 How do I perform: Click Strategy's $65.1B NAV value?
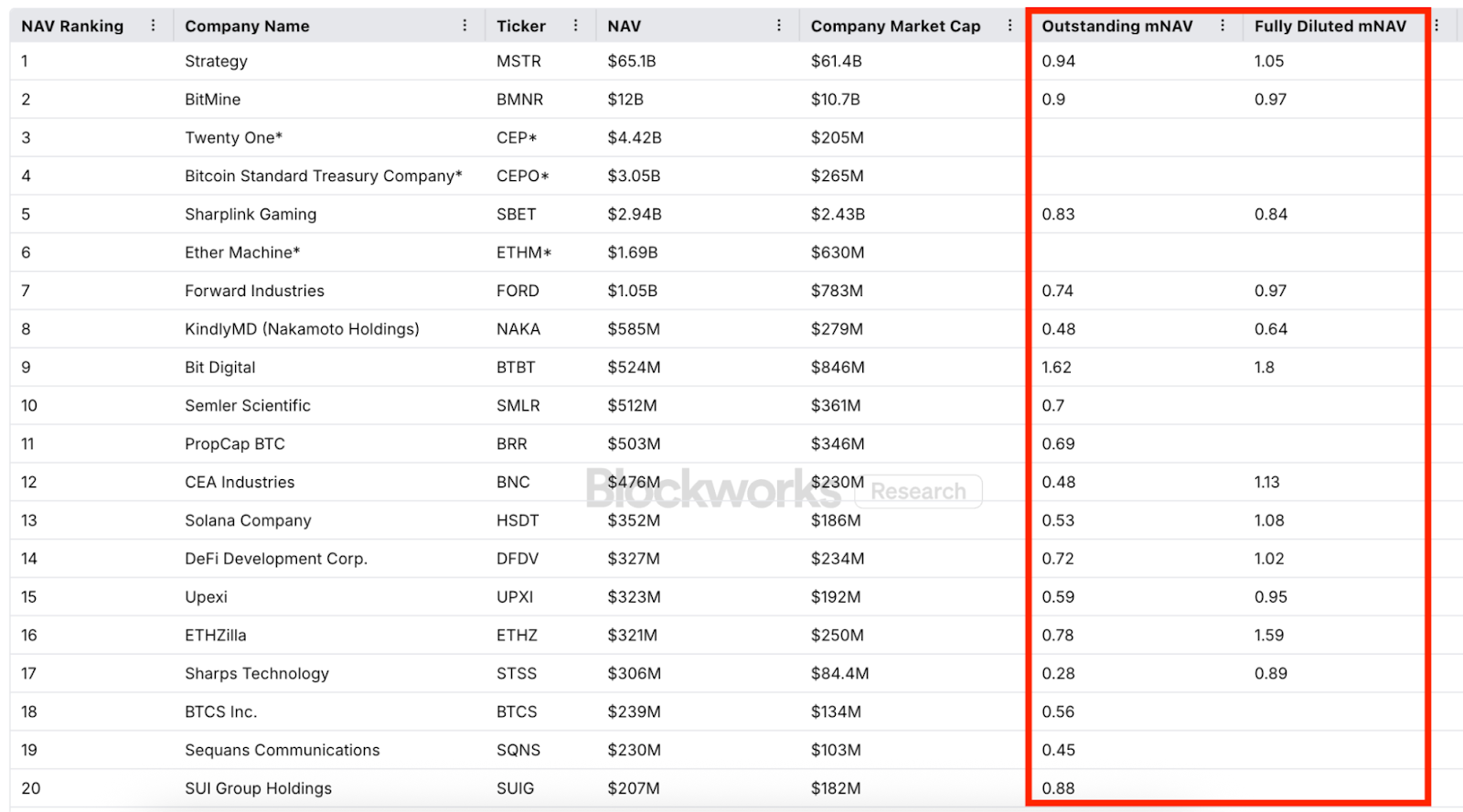click(632, 61)
